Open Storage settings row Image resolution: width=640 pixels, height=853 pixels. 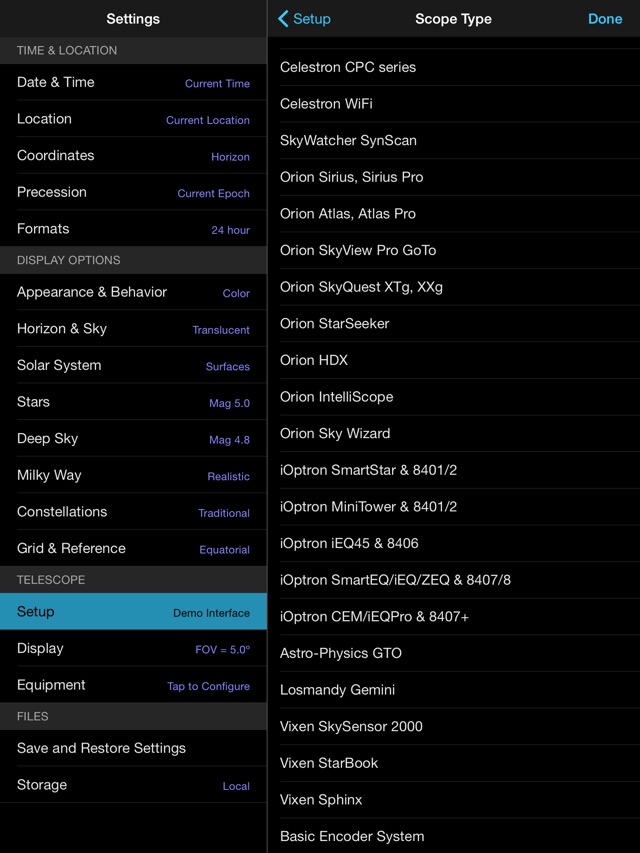133,784
